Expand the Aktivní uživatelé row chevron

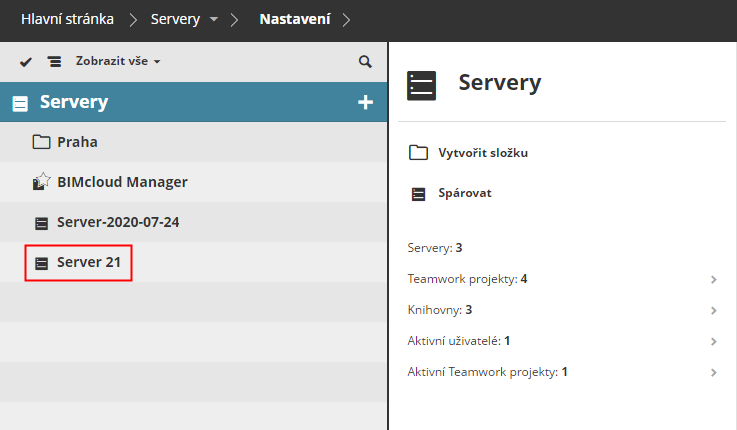click(x=714, y=341)
